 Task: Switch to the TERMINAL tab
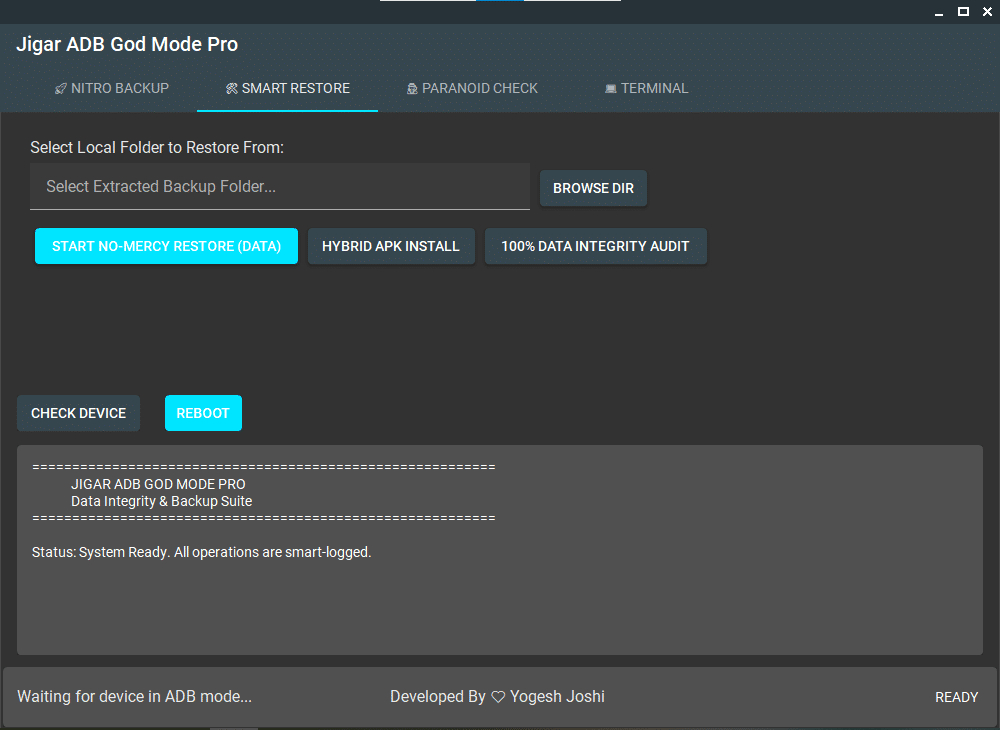tap(647, 88)
